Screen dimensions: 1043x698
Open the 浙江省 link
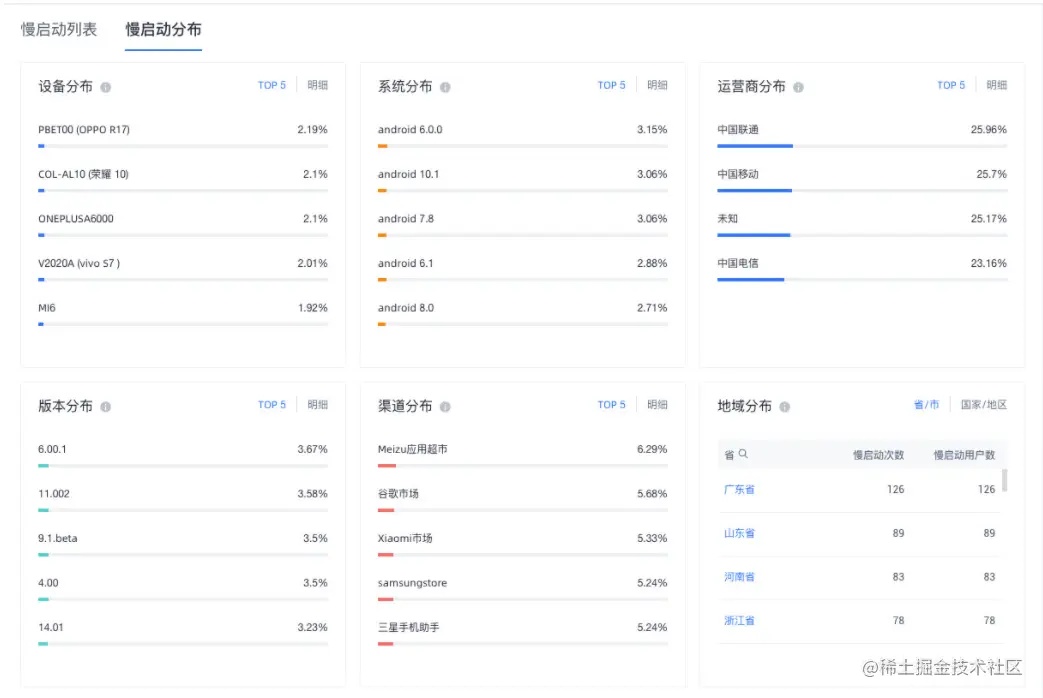[x=739, y=620]
